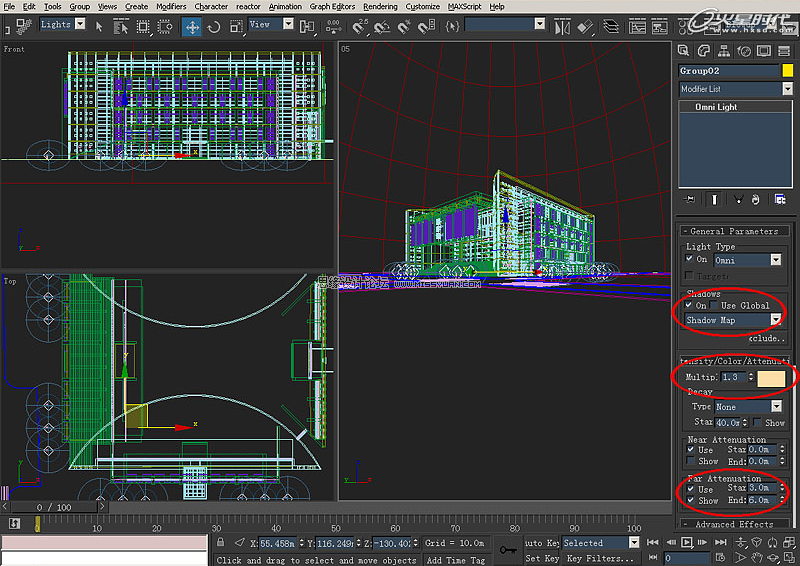
Task: Select the Move transform tool
Action: pyautogui.click(x=191, y=26)
